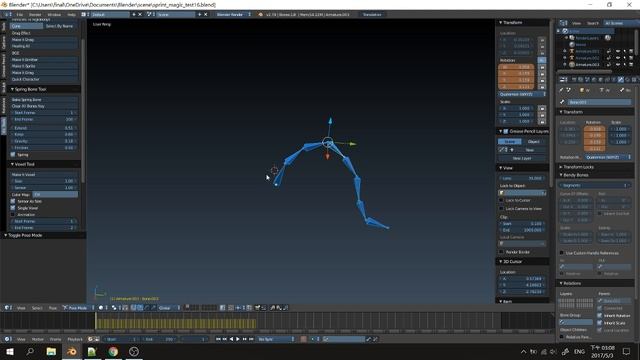640x360 pixels.
Task: Collapse the Voxel Tool panel
Action: click(x=12, y=164)
